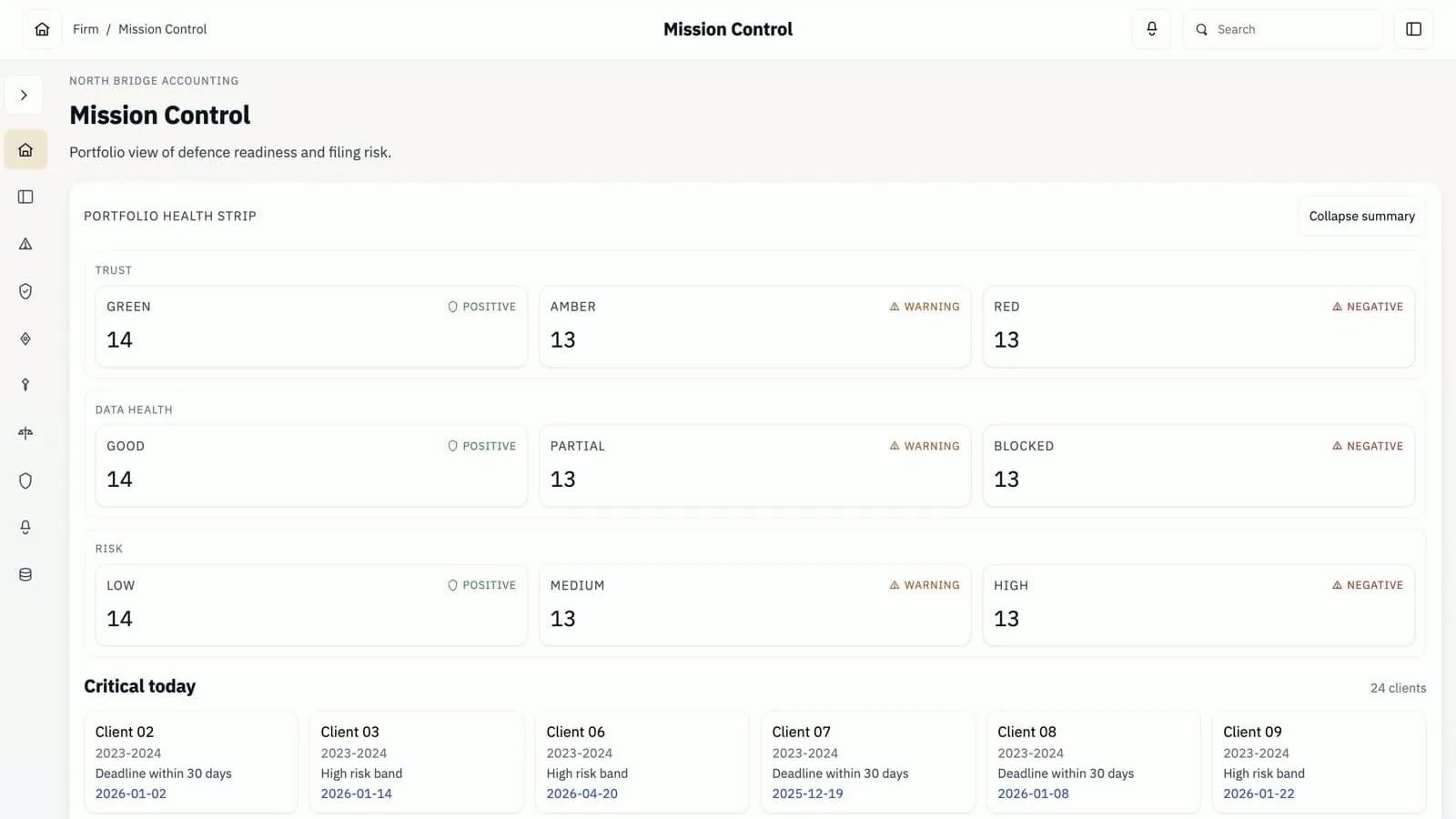The width and height of the screenshot is (1456, 819).
Task: Collapse the portfolio health summary
Action: [1361, 217]
